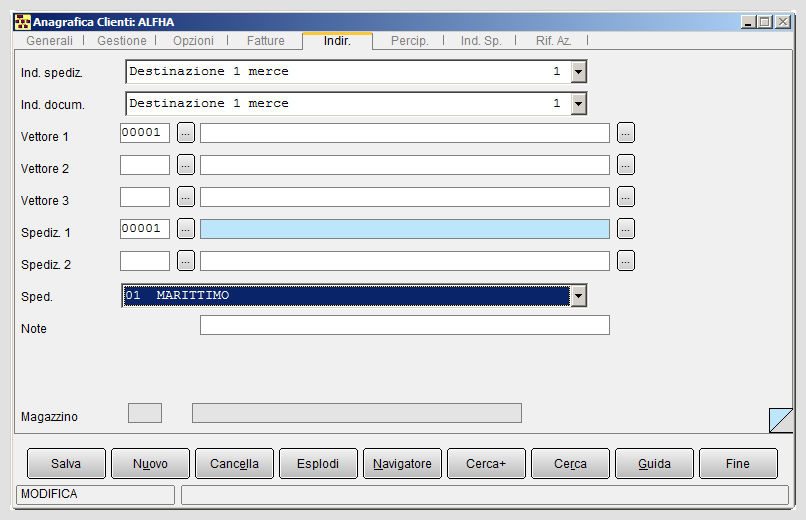Switch to the Gestione tab

click(122, 41)
